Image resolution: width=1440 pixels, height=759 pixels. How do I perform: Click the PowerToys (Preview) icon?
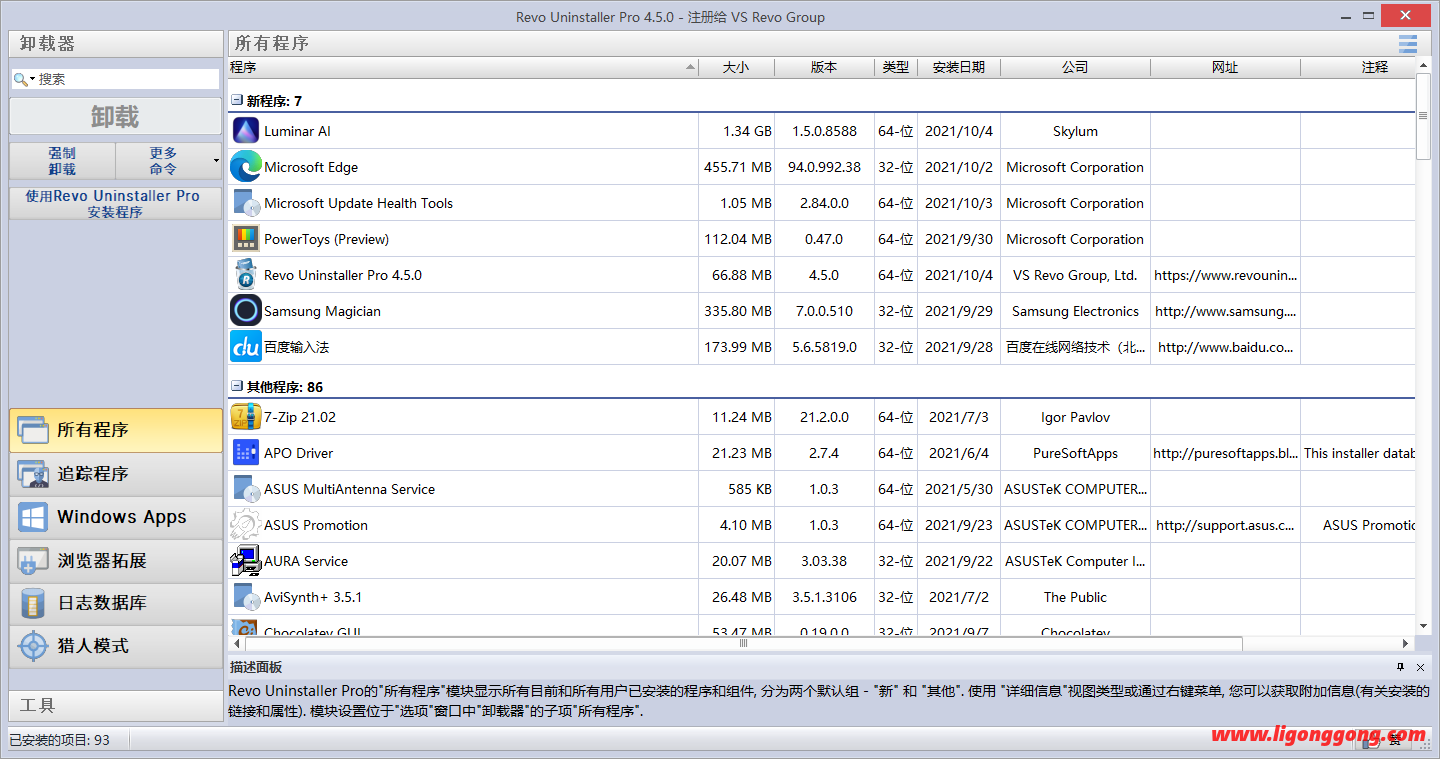tap(245, 239)
